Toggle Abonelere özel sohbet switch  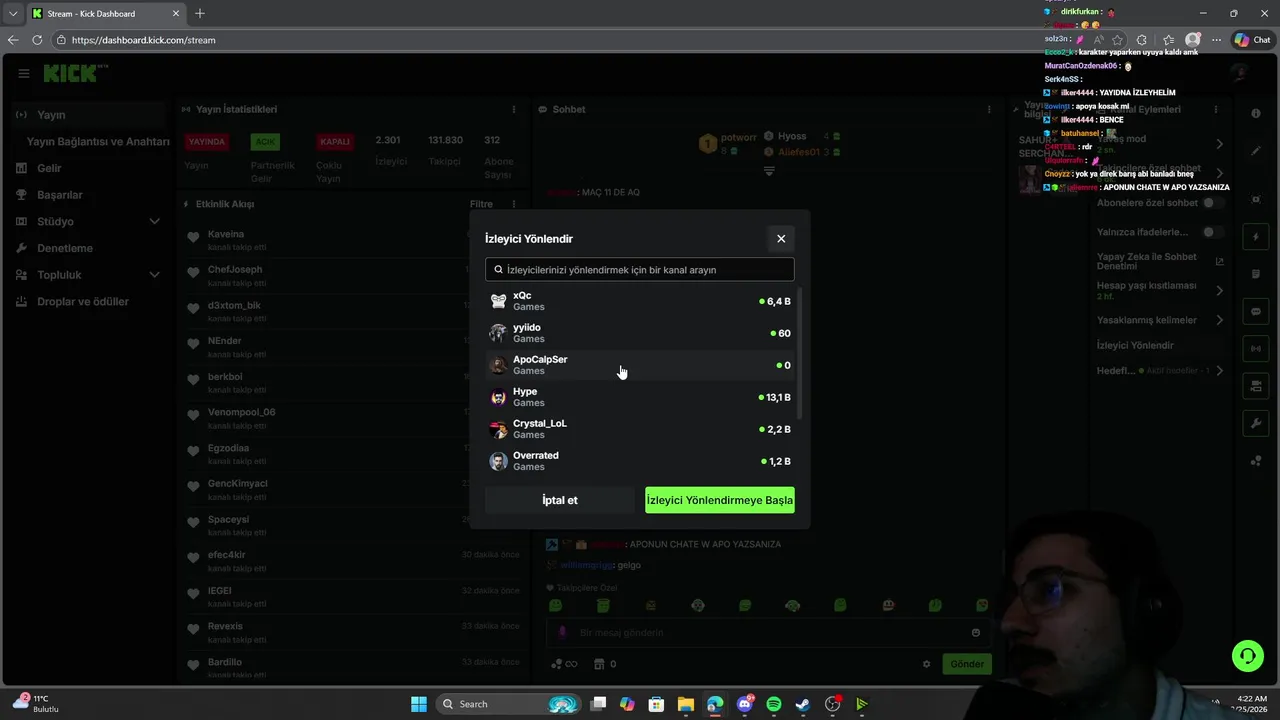(x=1213, y=203)
